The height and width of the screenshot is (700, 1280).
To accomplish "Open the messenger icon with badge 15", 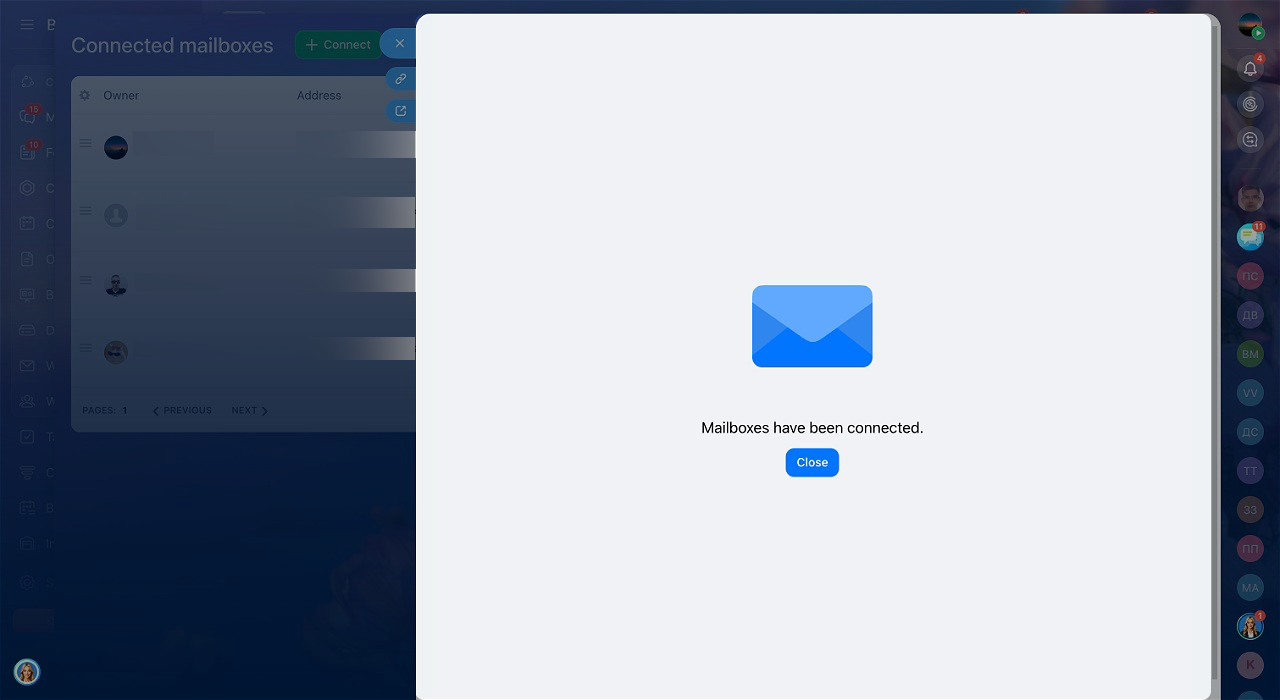I will coord(27,117).
